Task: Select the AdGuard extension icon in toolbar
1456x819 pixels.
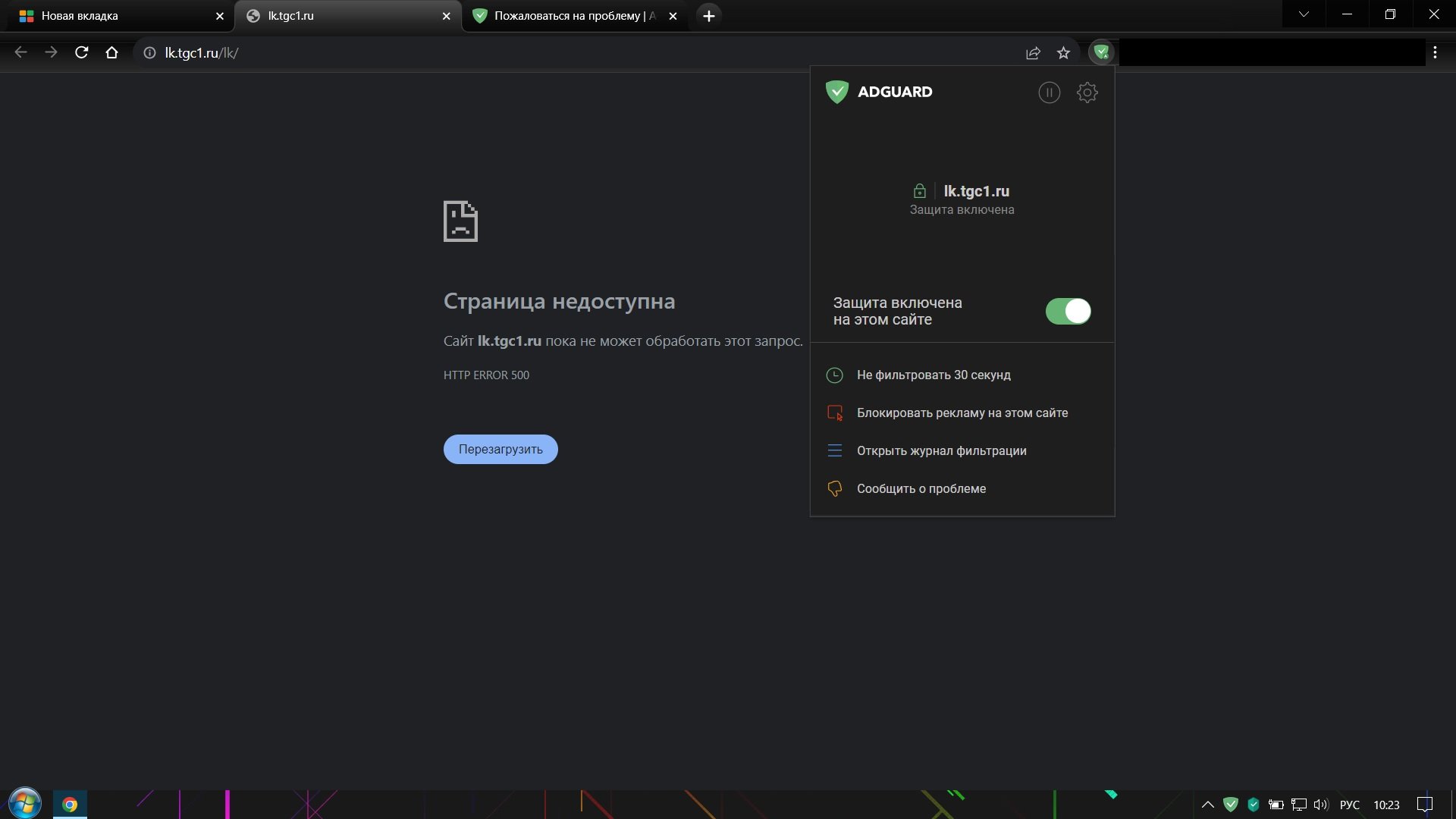Action: click(x=1102, y=52)
